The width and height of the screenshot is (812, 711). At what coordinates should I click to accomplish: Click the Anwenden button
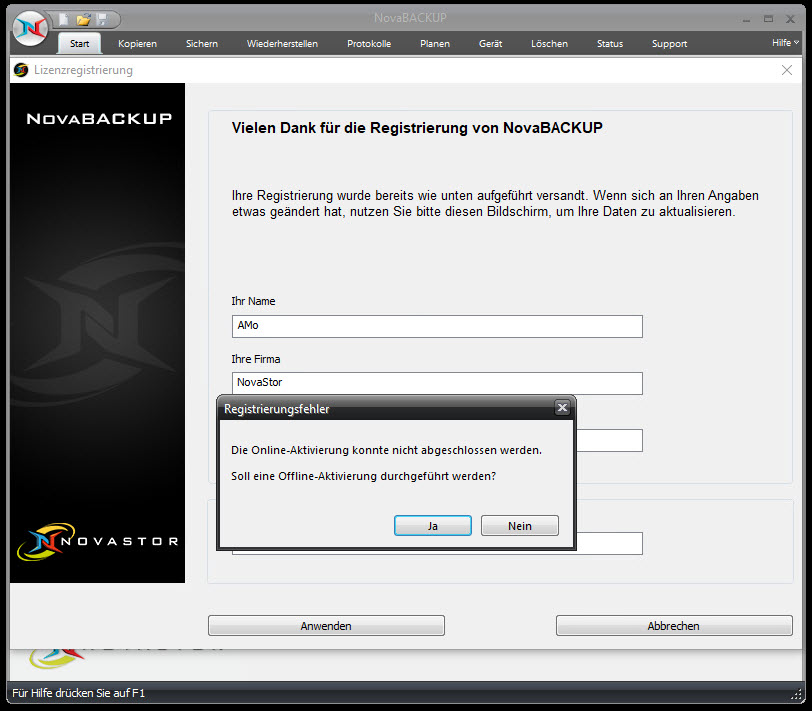tap(326, 626)
